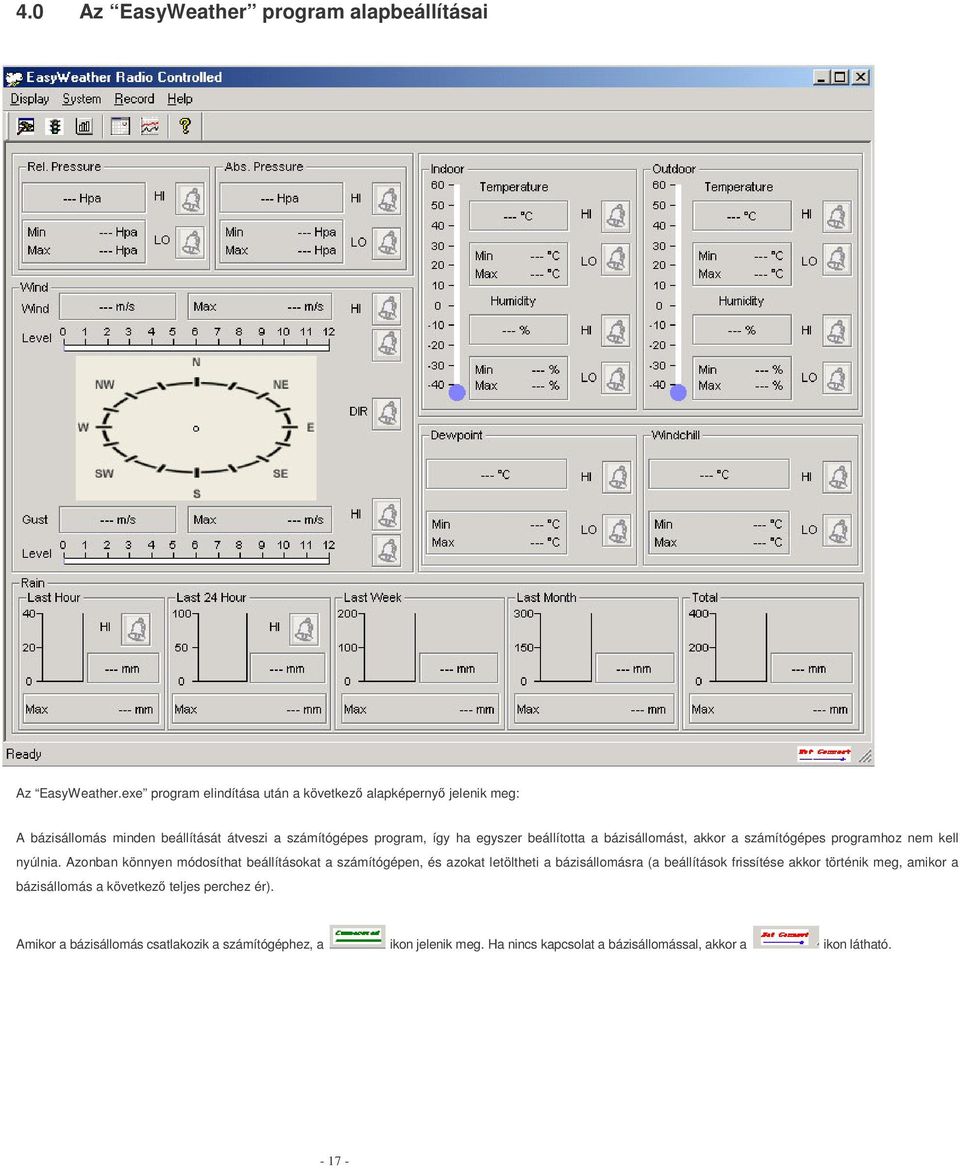This screenshot has height=1169, width=960.
Task: Click the Dewpoint HI alarm bell
Action: click(x=617, y=477)
